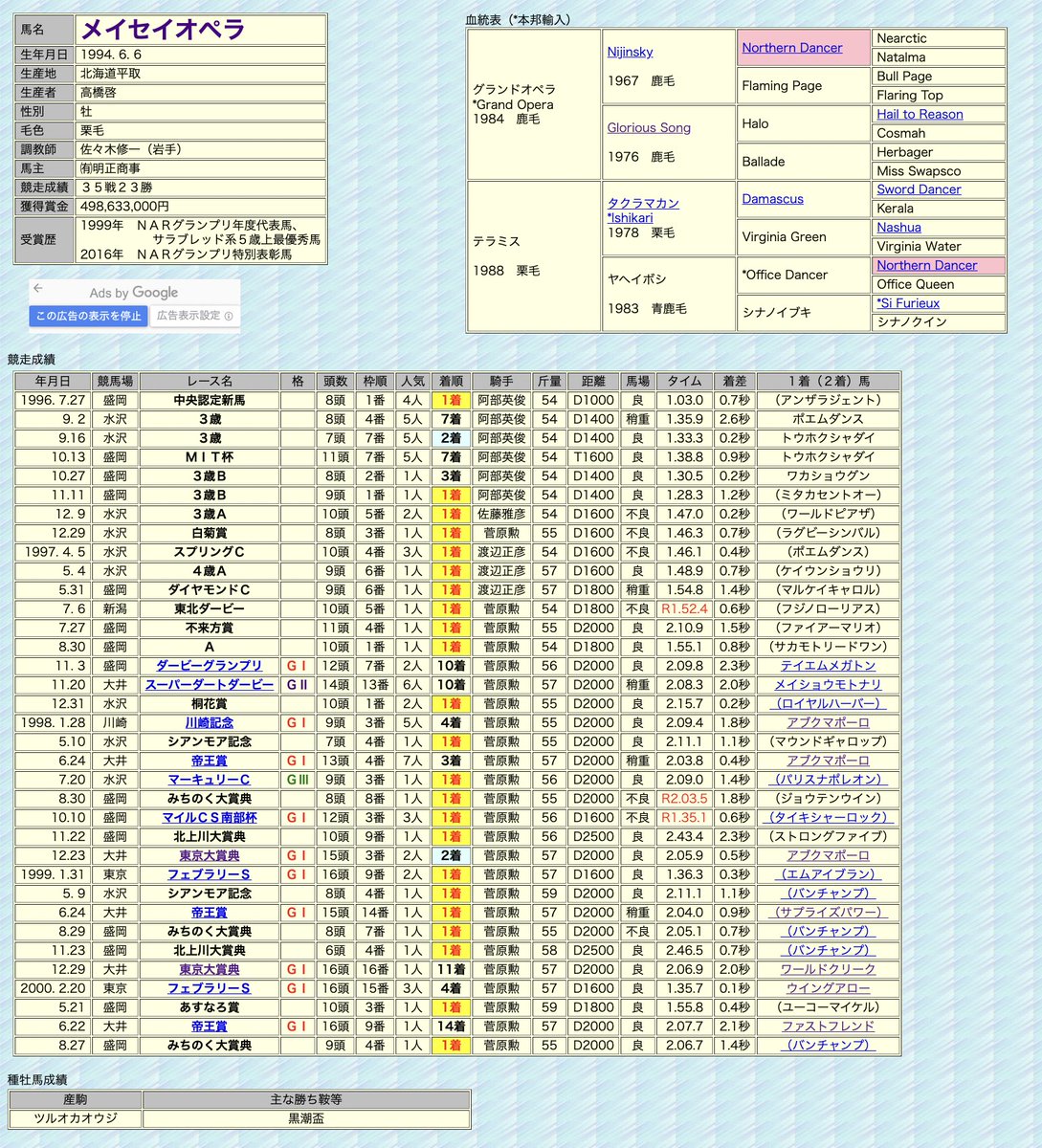Open the Hail to Reason link

click(920, 114)
